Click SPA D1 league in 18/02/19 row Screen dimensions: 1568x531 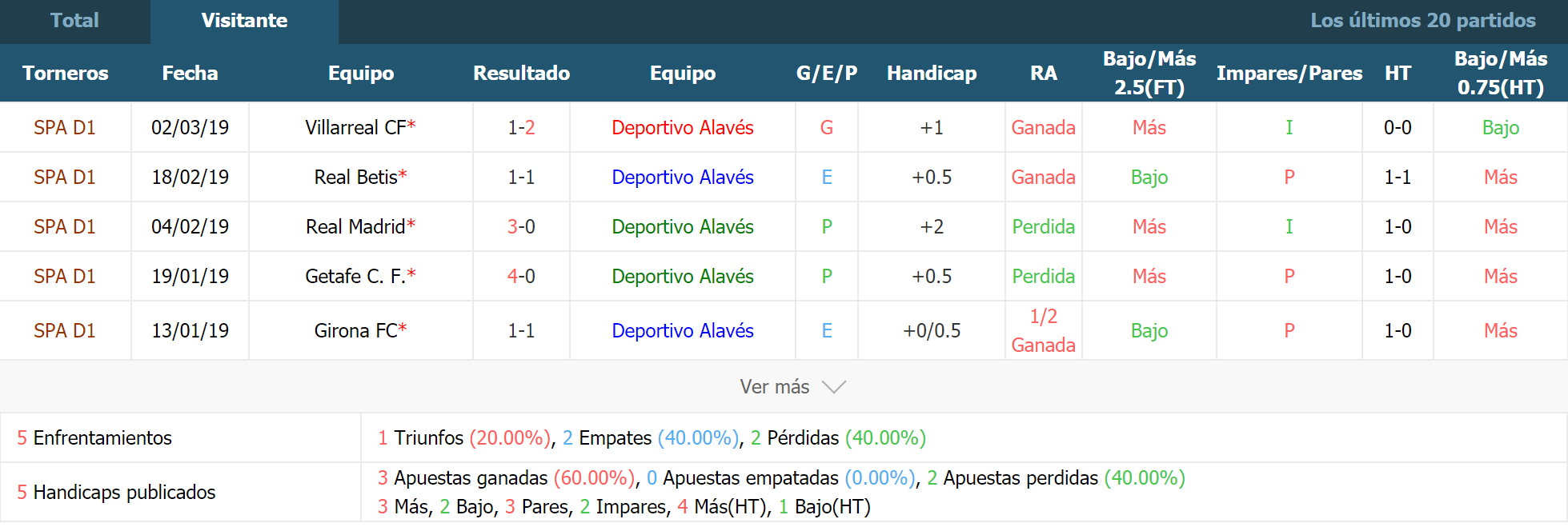pyautogui.click(x=65, y=177)
